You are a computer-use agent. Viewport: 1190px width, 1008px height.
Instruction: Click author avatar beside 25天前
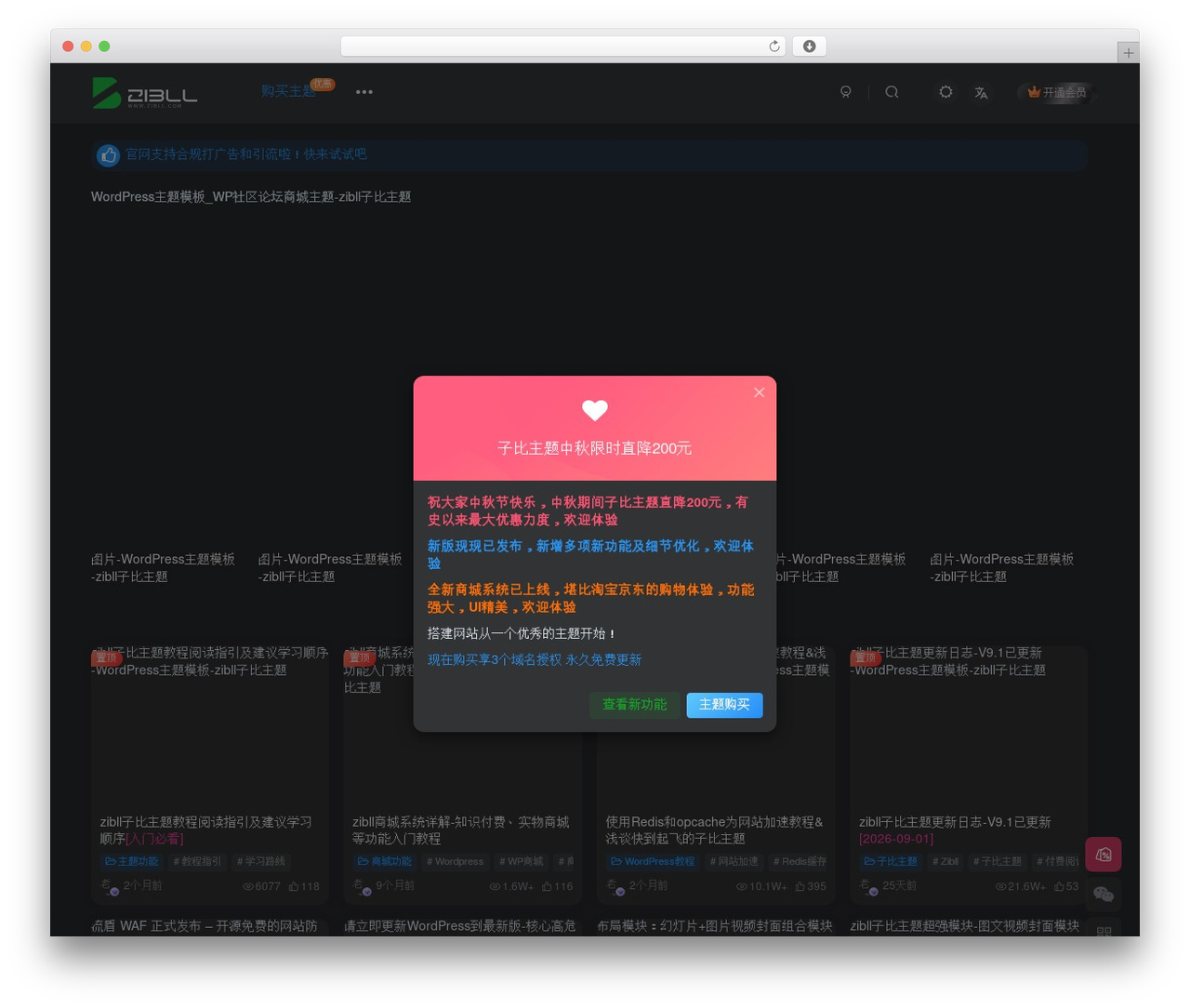tap(868, 887)
